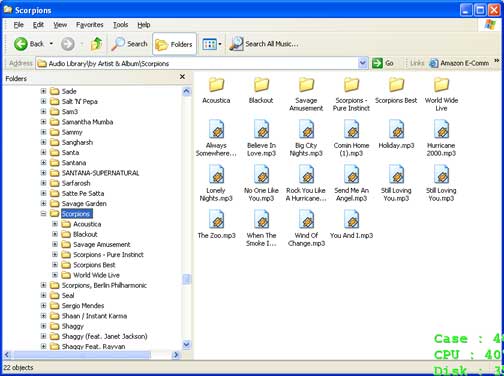Expand the Seal tree node
The height and width of the screenshot is (376, 504).
pos(43,295)
